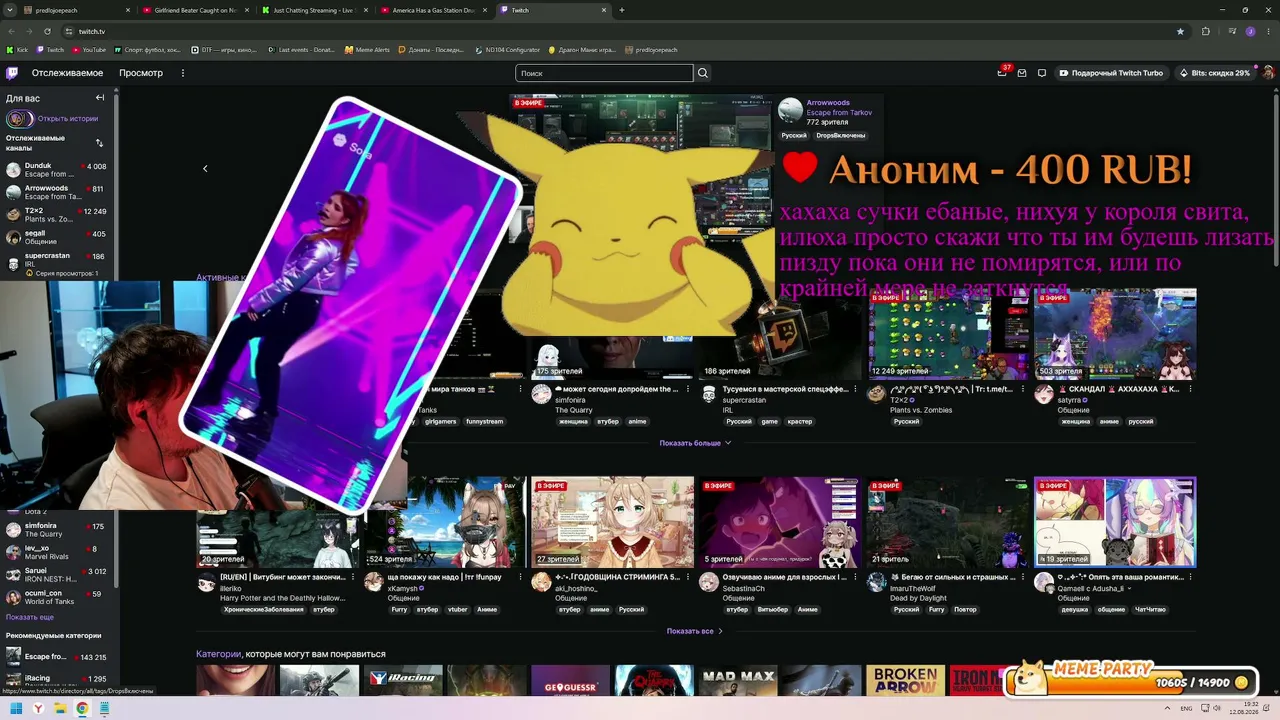Open the Просмотр navigation item

(x=141, y=73)
